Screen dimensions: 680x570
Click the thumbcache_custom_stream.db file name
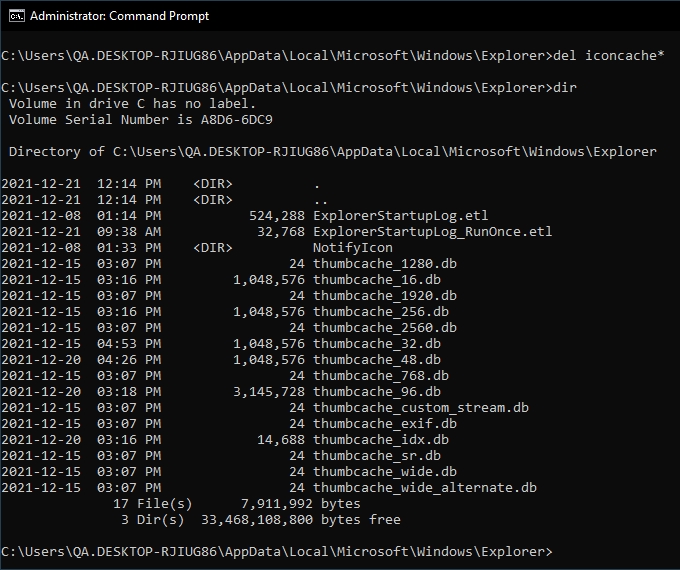pos(421,407)
